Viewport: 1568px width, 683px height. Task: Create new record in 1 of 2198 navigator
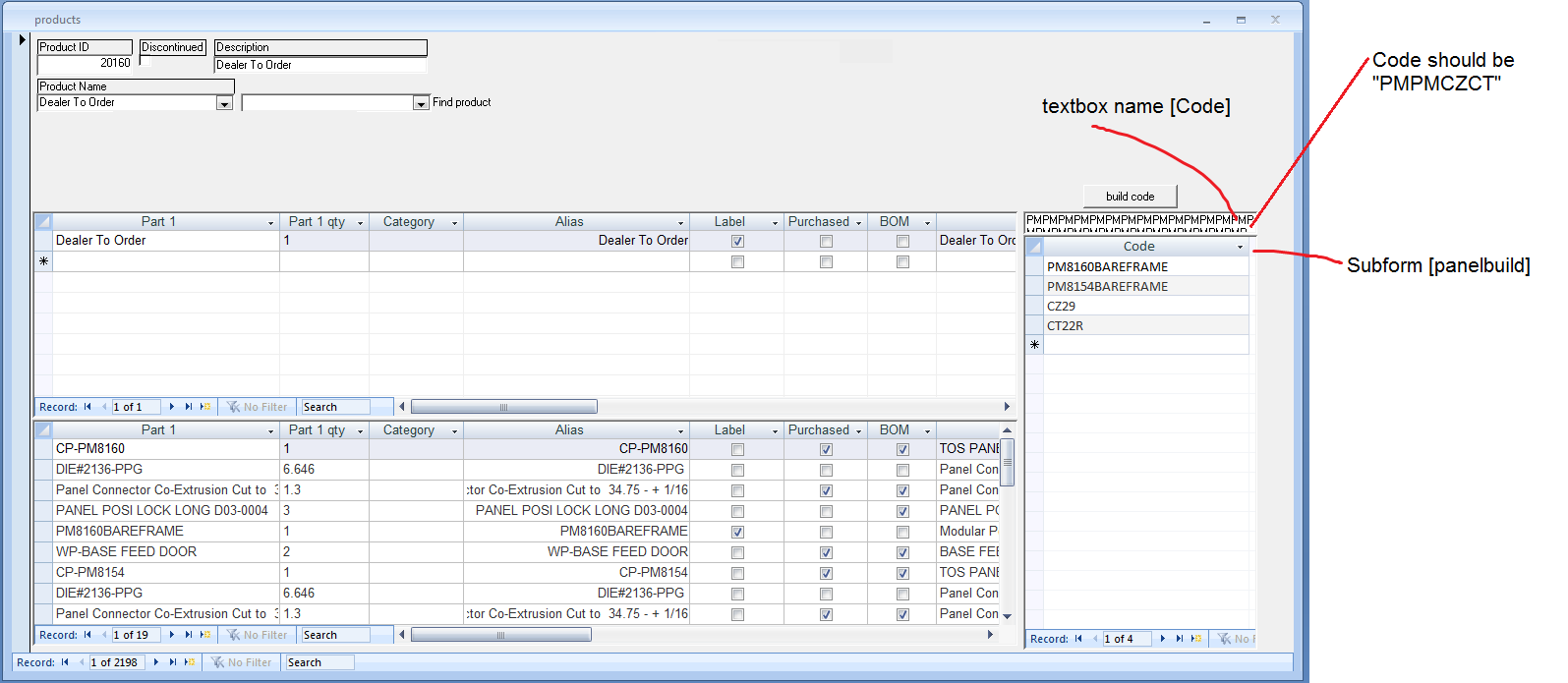tap(190, 662)
